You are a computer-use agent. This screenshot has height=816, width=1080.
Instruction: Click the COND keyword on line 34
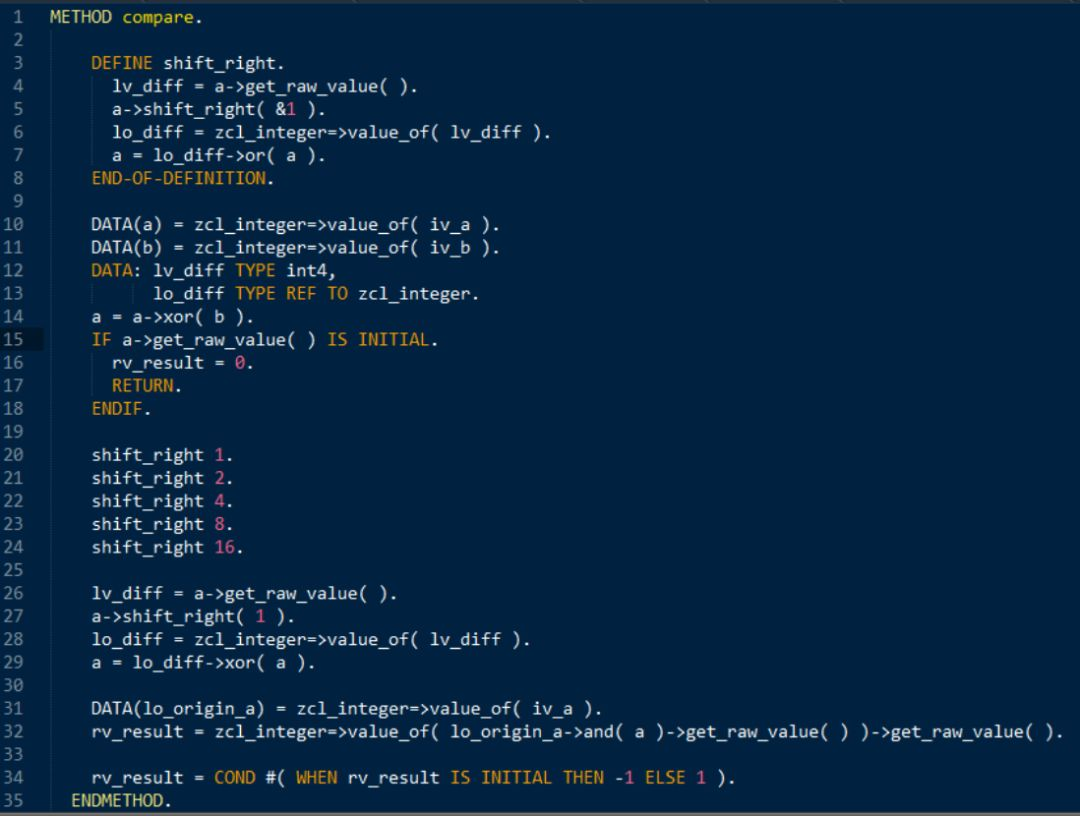(235, 778)
